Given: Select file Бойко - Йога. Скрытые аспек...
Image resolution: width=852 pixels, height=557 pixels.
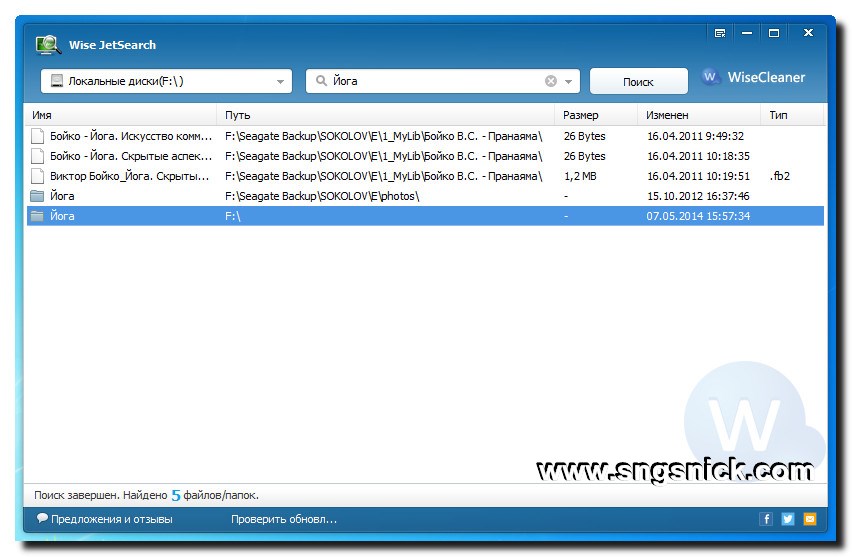Looking at the screenshot, I should tap(131, 156).
